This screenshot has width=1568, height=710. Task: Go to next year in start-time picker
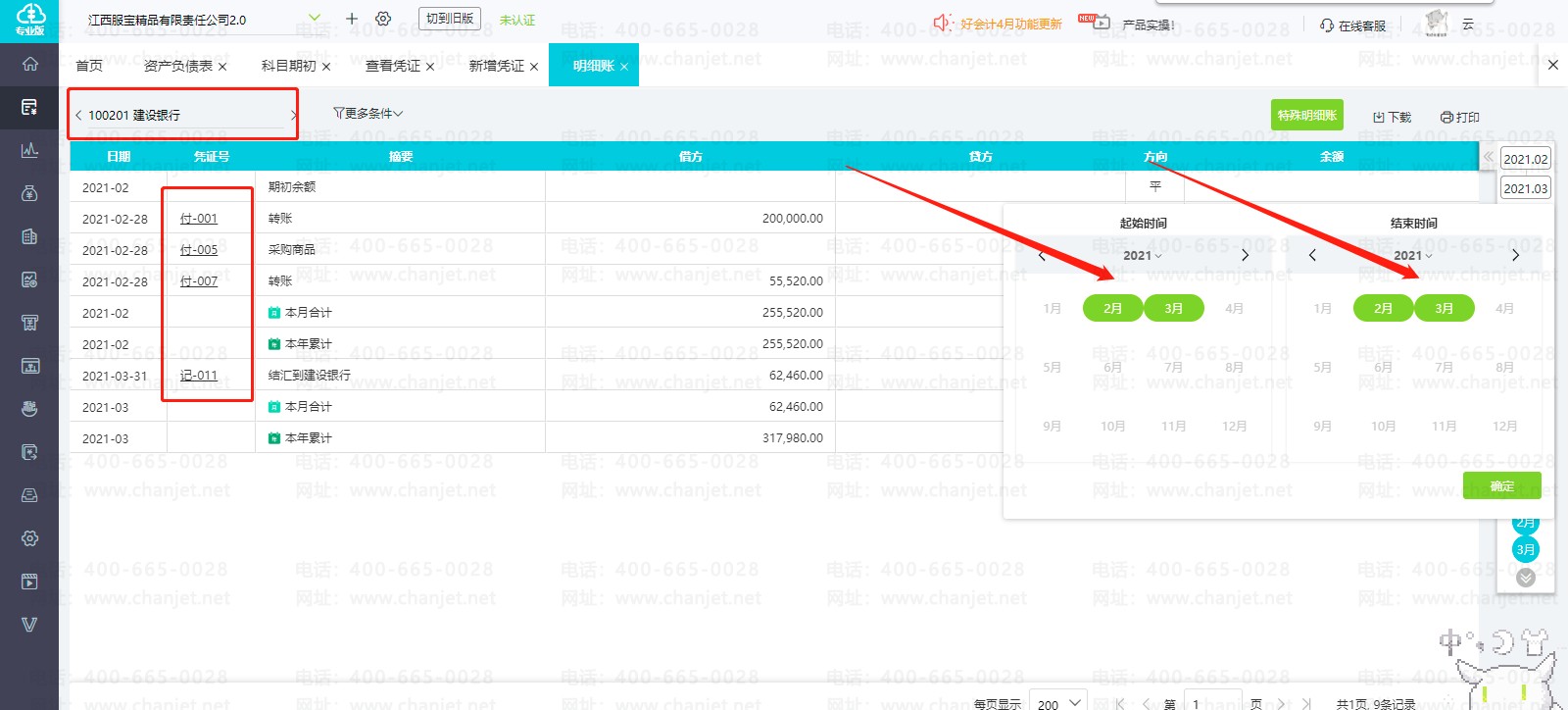click(1246, 255)
